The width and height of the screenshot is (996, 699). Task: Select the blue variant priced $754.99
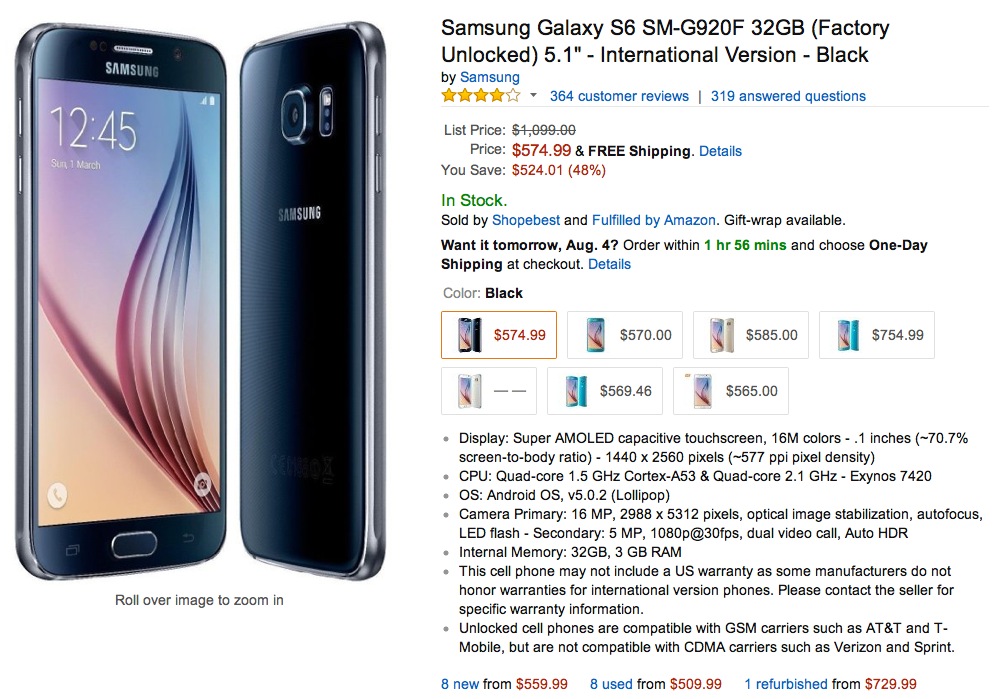point(877,335)
